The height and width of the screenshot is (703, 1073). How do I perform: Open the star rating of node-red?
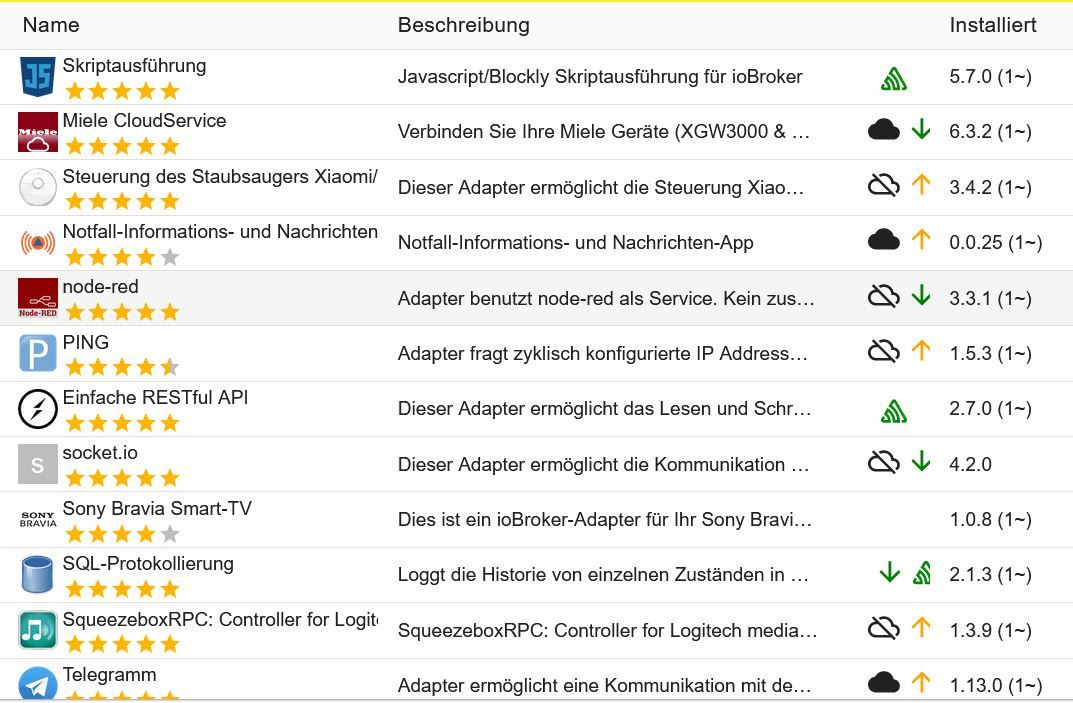pos(122,313)
